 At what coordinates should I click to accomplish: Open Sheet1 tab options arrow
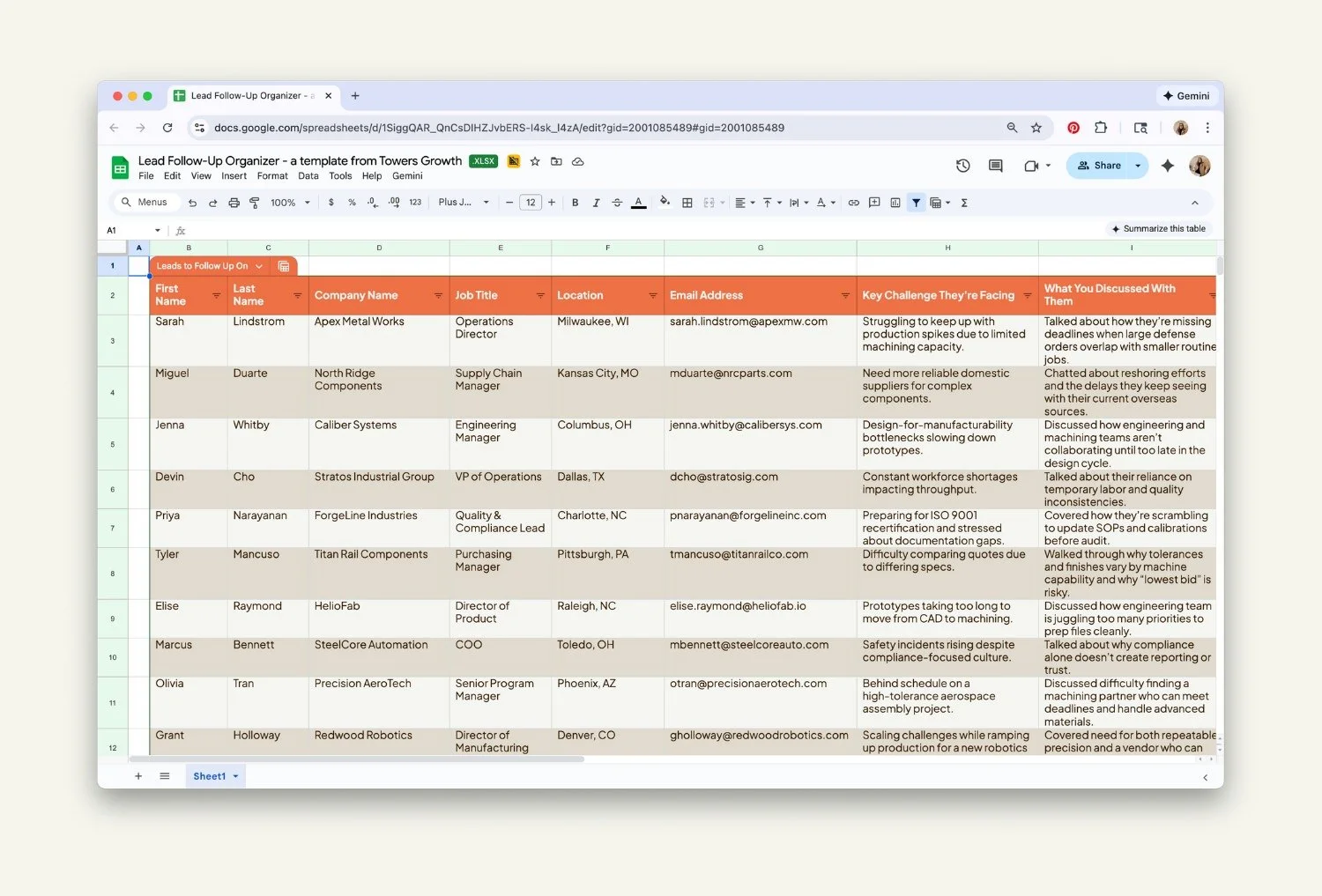point(236,776)
